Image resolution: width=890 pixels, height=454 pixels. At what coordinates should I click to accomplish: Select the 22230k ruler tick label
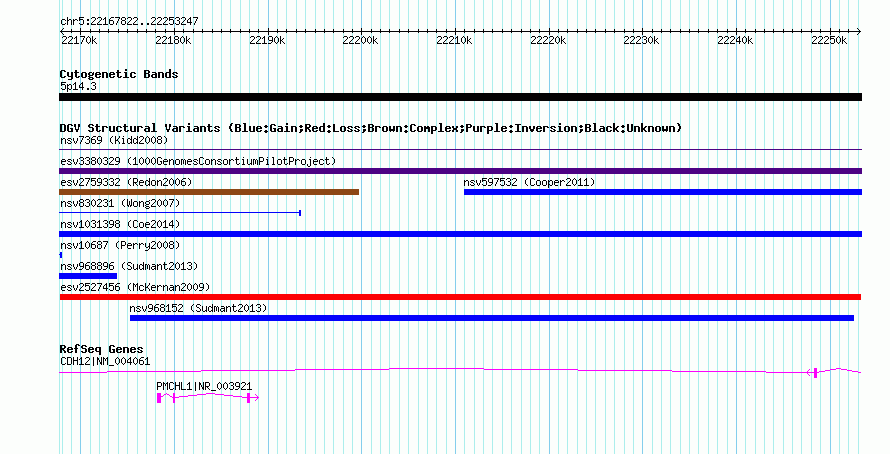pos(641,40)
